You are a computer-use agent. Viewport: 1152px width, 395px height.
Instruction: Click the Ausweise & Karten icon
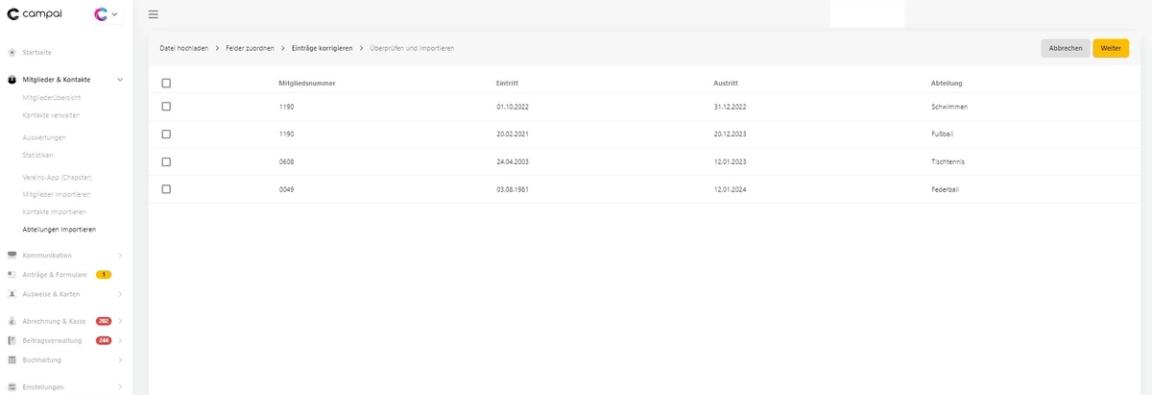point(12,294)
